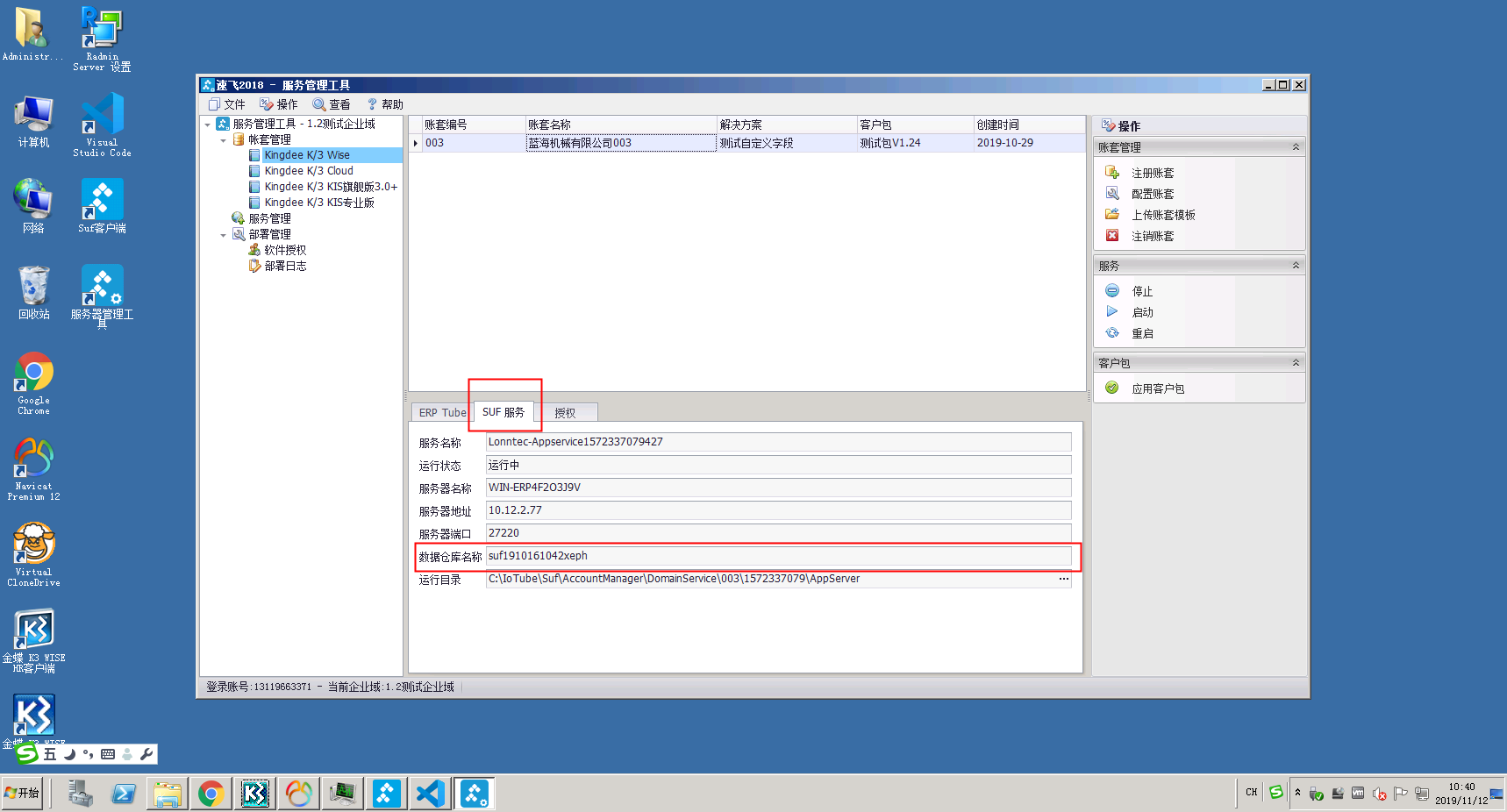Image resolution: width=1507 pixels, height=812 pixels.
Task: Click Visual Studio Code taskbar icon
Action: click(430, 794)
